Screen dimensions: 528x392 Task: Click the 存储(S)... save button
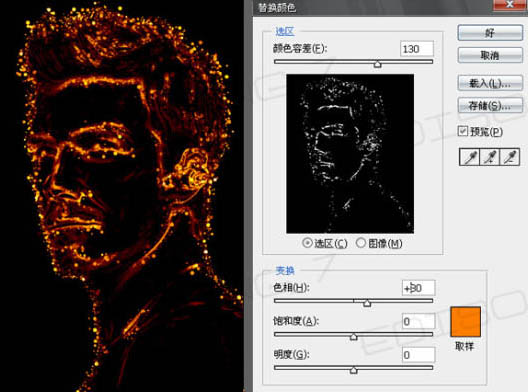[490, 105]
